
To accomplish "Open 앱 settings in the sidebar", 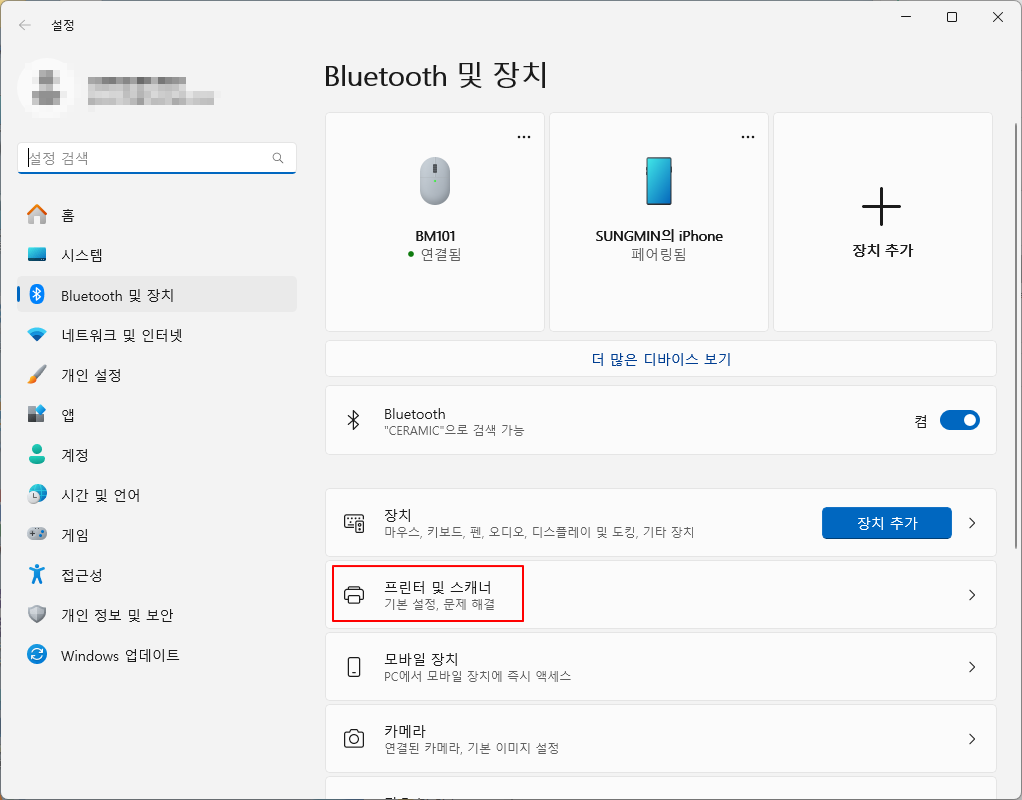I will click(x=80, y=414).
